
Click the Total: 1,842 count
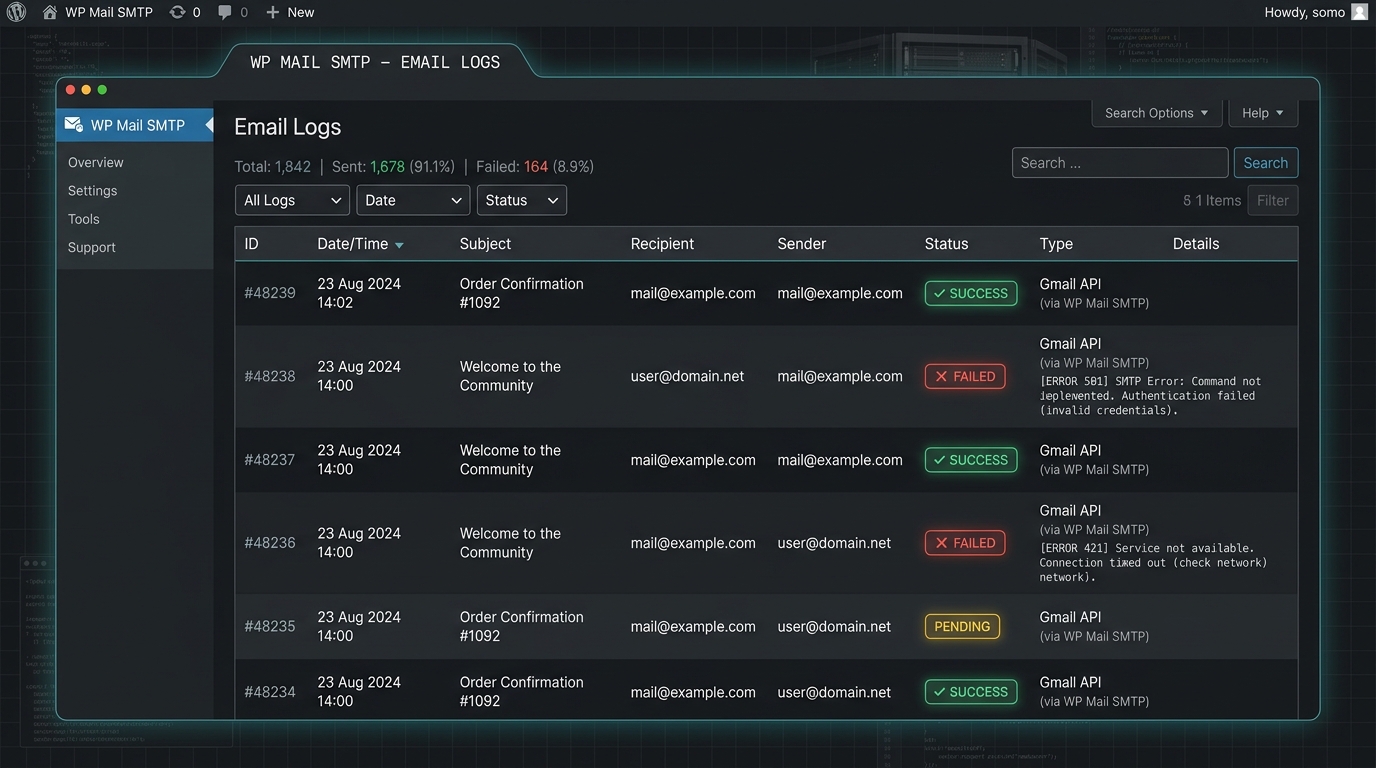(x=273, y=167)
